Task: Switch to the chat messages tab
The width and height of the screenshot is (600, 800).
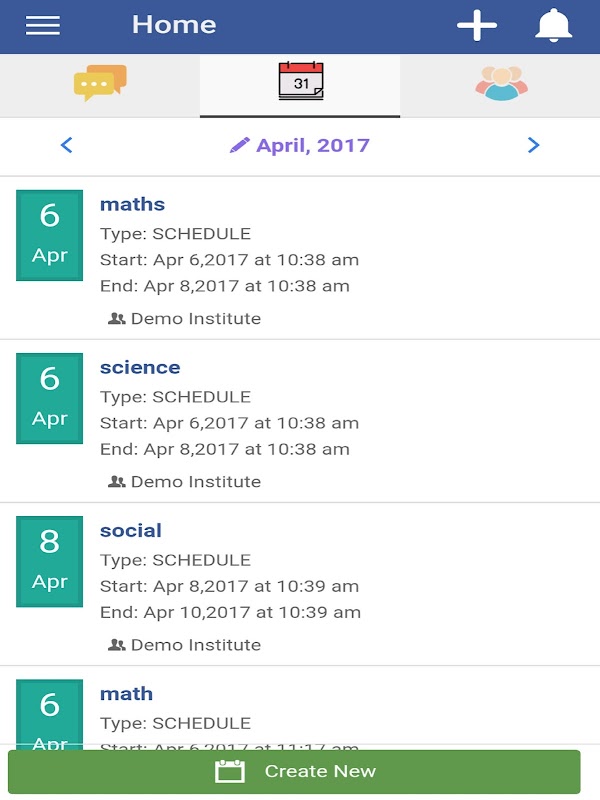Action: pyautogui.click(x=100, y=84)
